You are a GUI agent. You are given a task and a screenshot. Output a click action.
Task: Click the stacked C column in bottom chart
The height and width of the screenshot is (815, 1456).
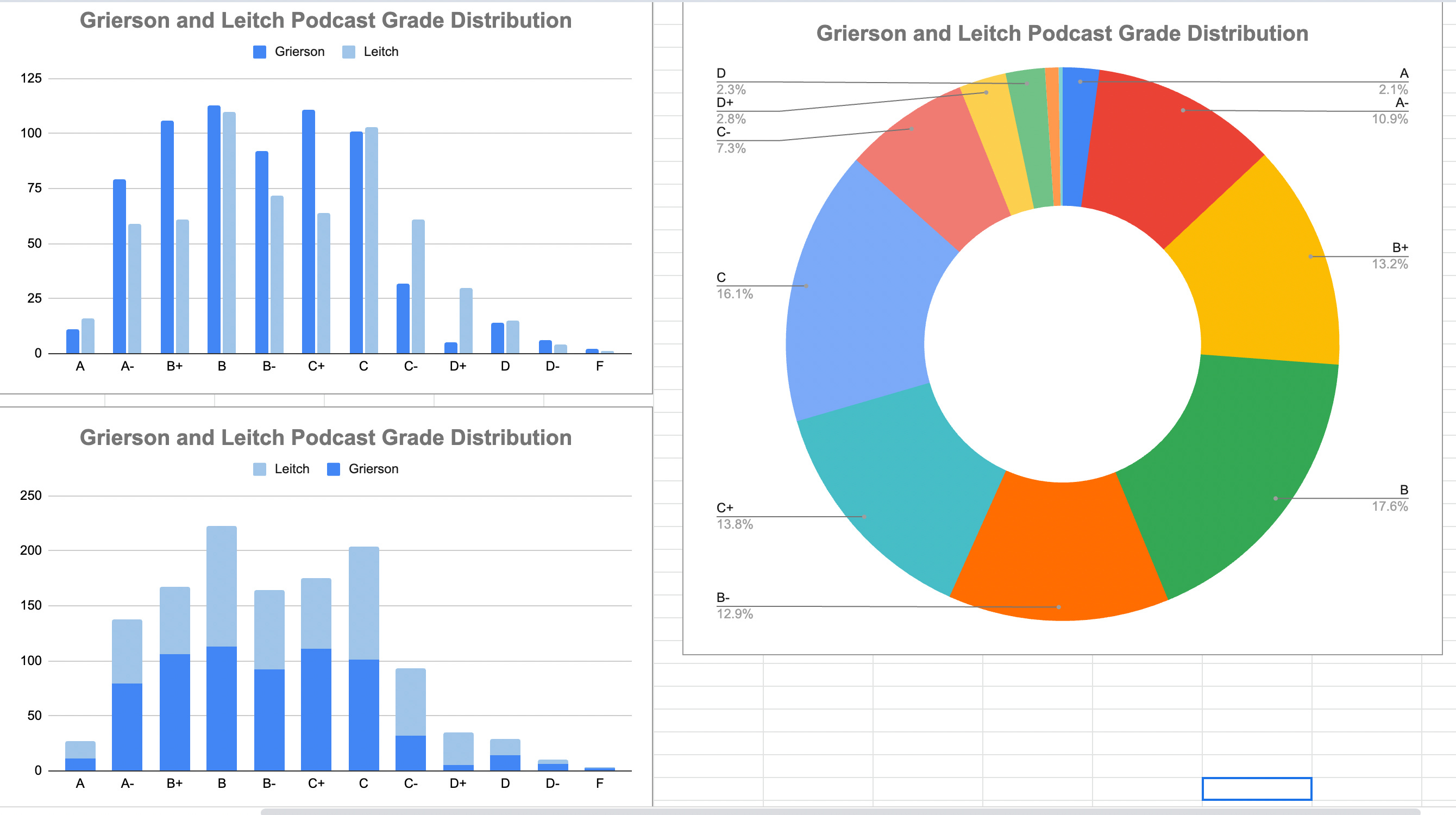pyautogui.click(x=364, y=659)
